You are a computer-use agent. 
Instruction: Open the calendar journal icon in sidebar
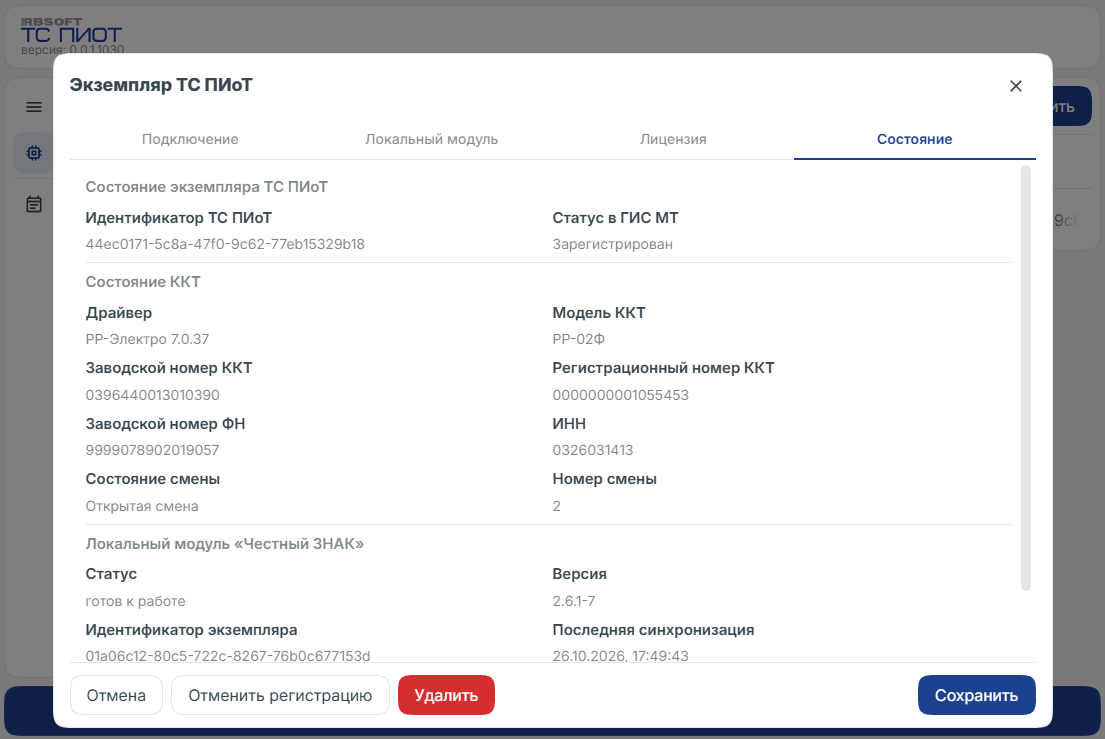34,204
